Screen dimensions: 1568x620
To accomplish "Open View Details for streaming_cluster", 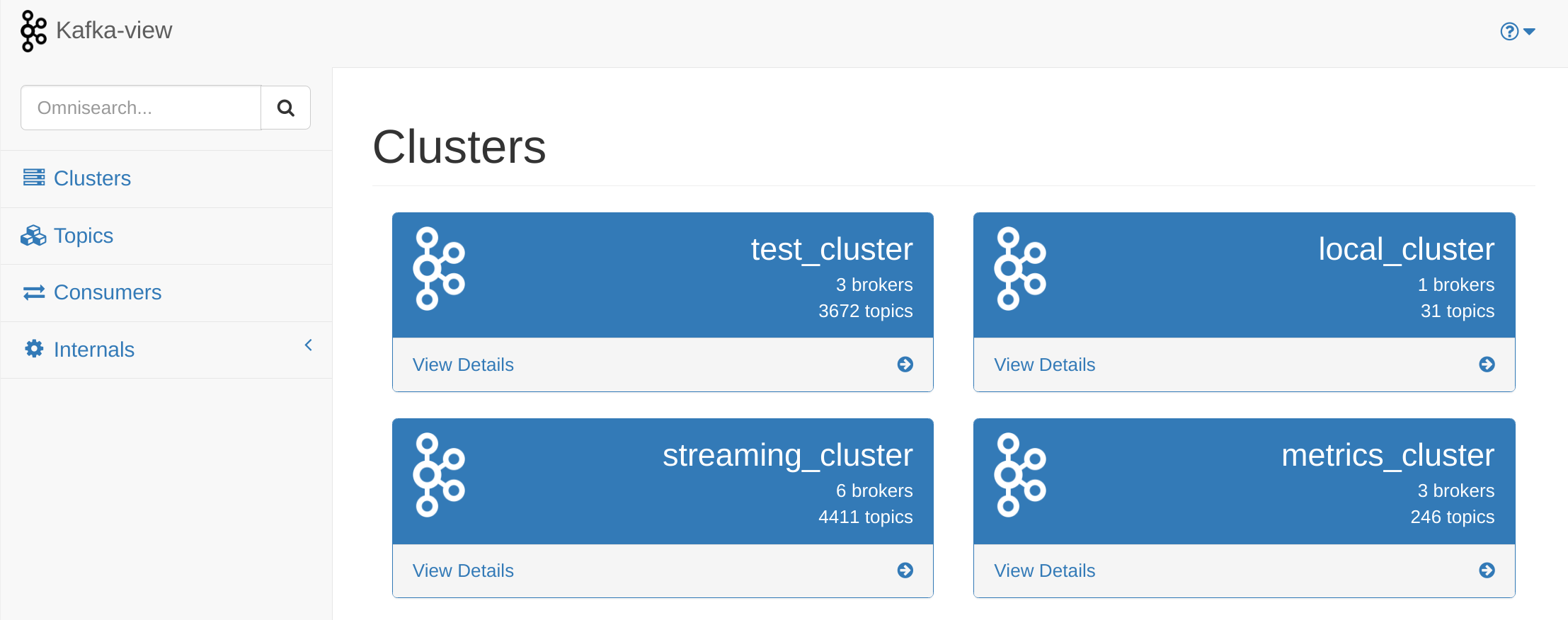I will (x=463, y=570).
